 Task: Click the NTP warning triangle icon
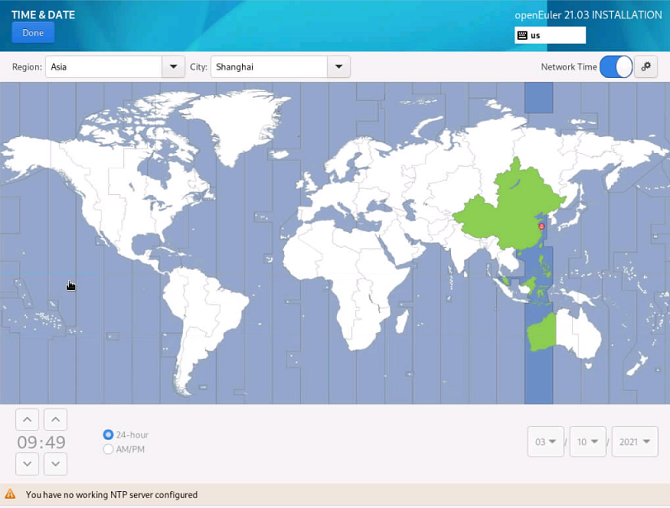(11, 494)
